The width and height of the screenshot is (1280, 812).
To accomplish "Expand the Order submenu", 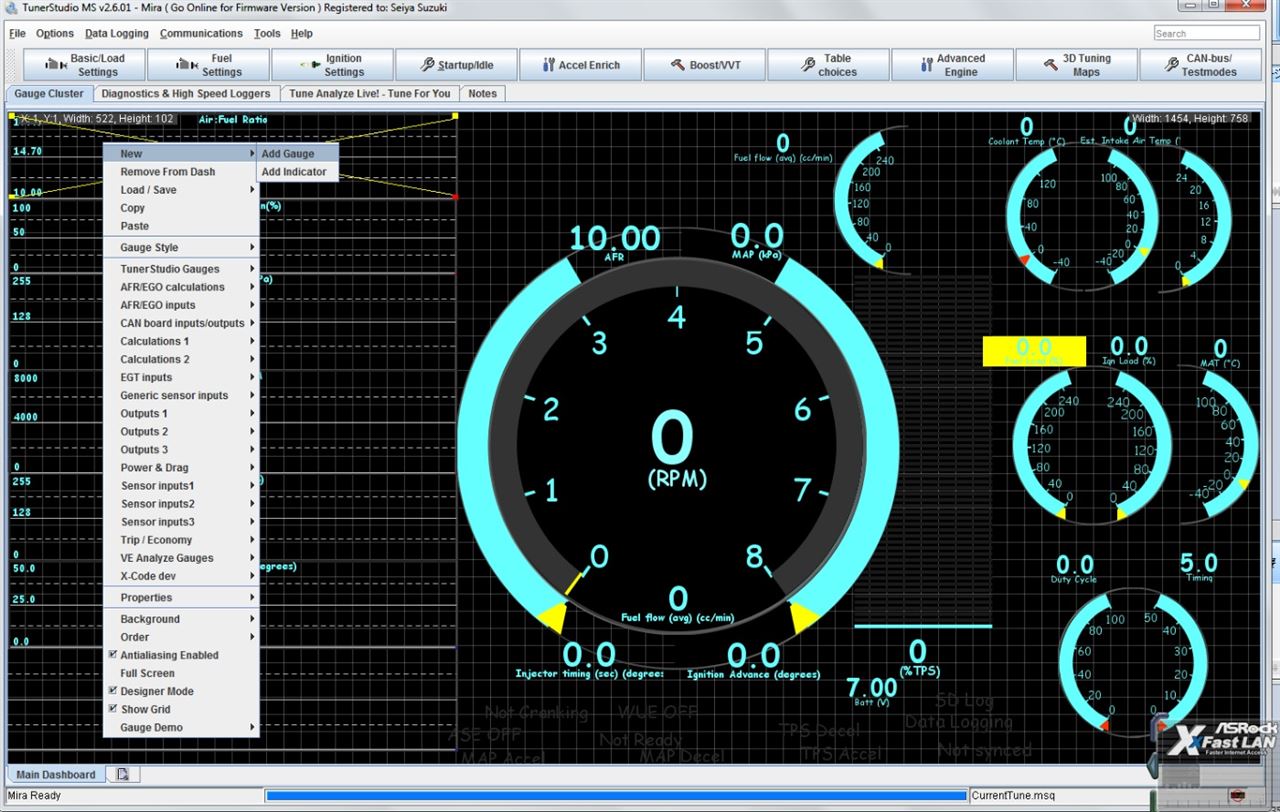I will click(181, 637).
